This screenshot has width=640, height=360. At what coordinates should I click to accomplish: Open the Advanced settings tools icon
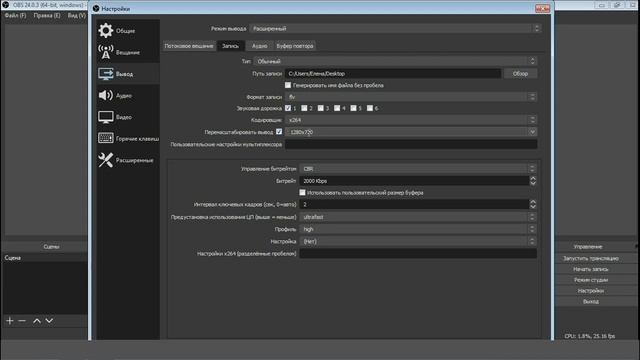[x=106, y=160]
